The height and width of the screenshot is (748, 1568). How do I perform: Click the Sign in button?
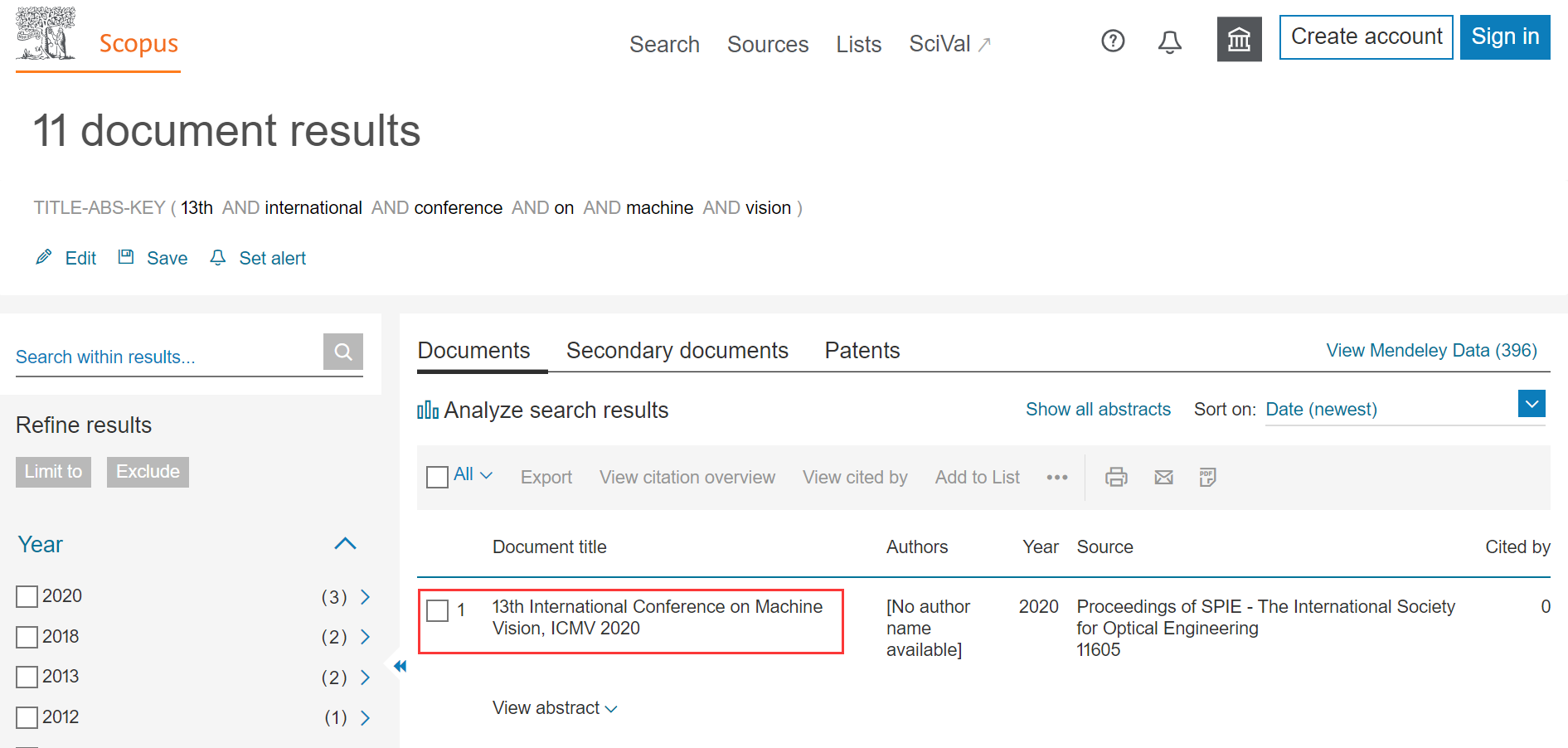pyautogui.click(x=1504, y=37)
